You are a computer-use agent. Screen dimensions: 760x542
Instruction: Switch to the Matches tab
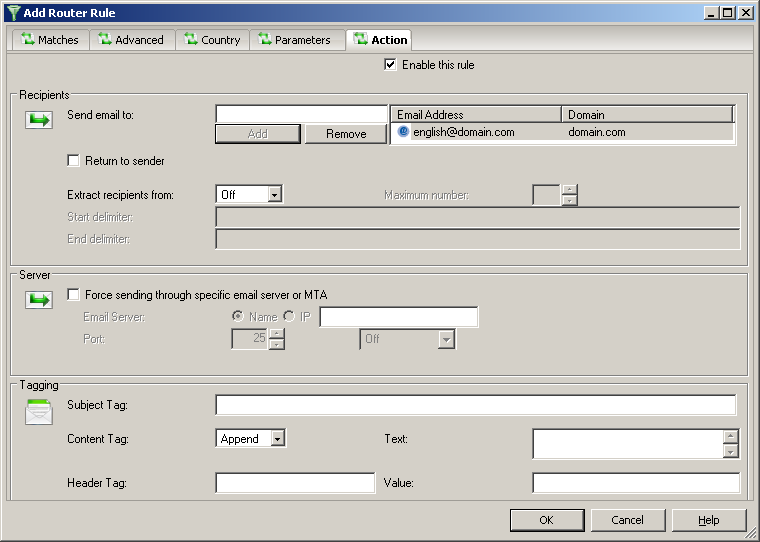(51, 40)
